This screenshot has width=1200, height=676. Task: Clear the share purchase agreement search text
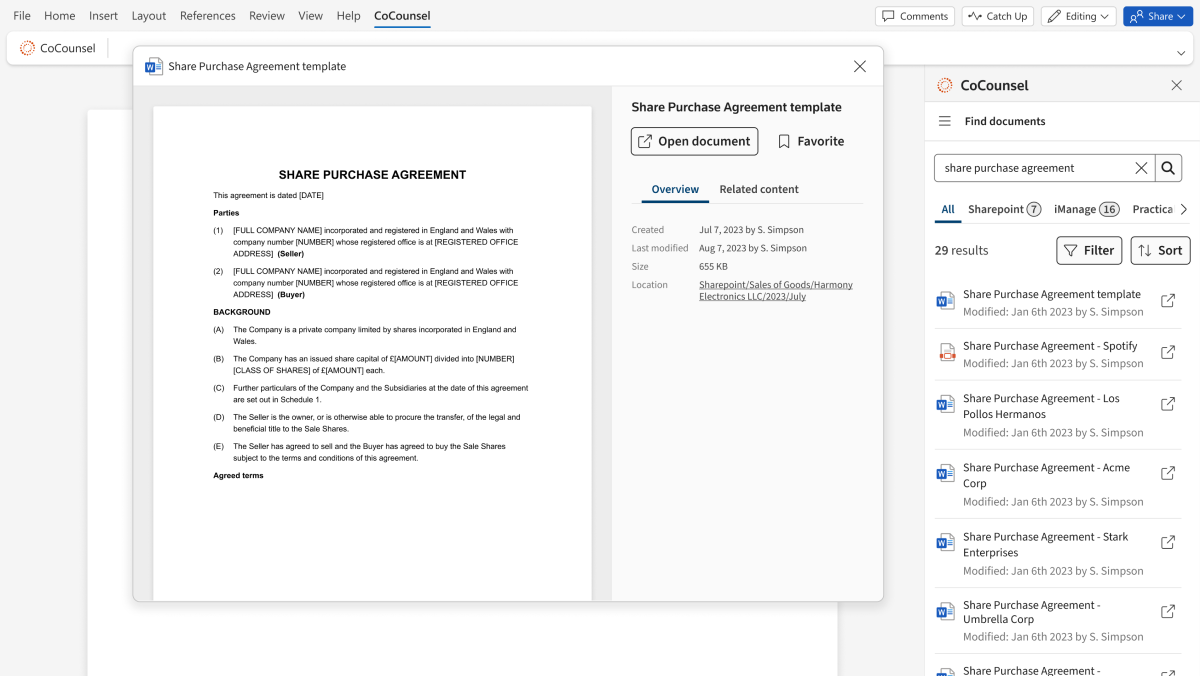[1141, 168]
